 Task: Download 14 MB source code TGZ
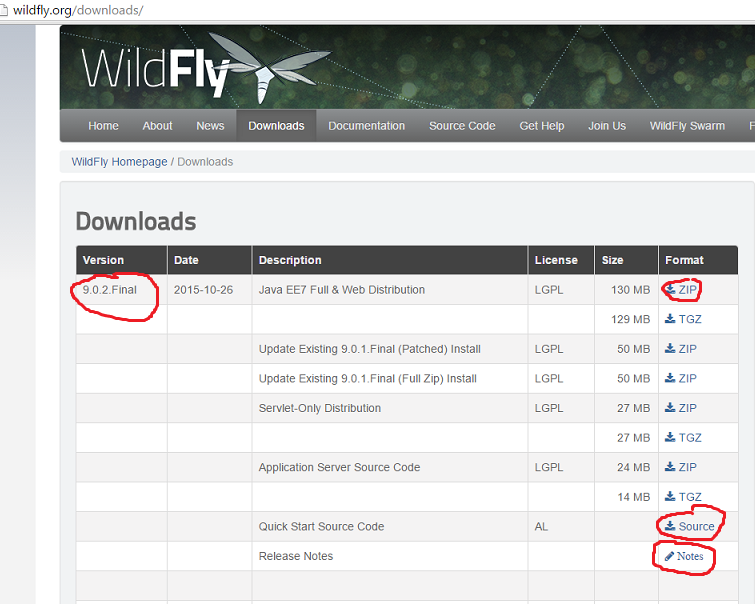[x=683, y=497]
